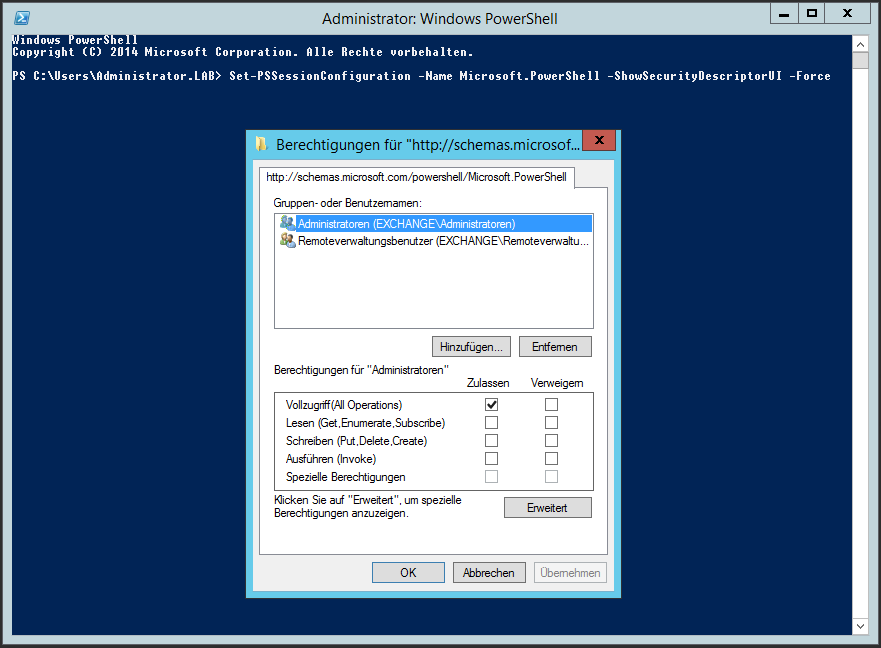This screenshot has width=881, height=648.
Task: Confirm the dialog with OK
Action: (x=408, y=573)
